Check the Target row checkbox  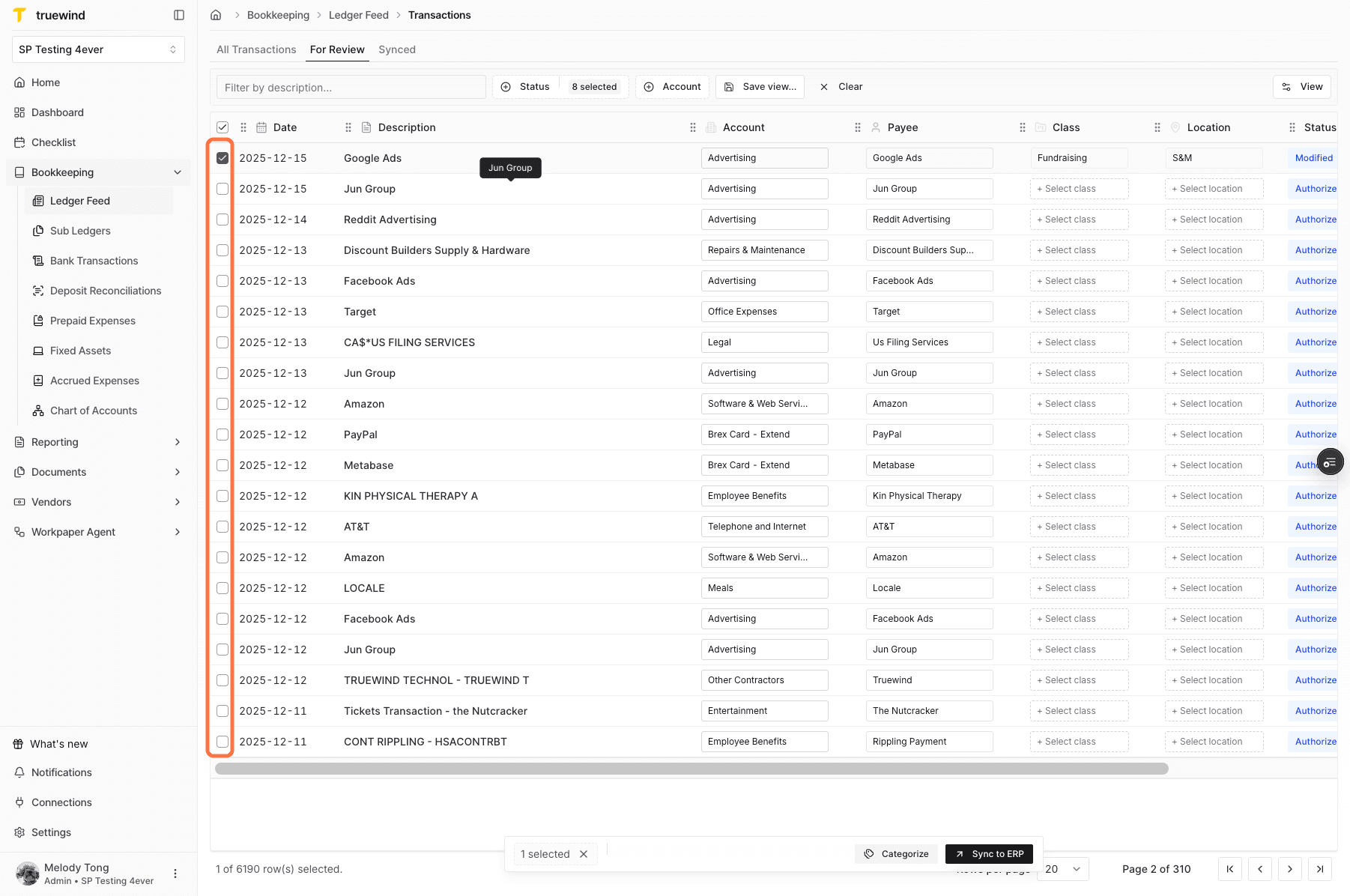click(223, 312)
